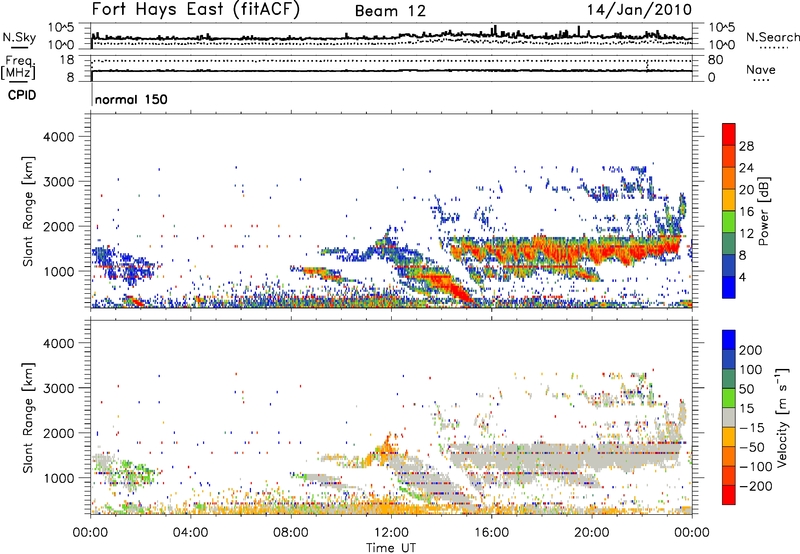Select the 20:00 time axis label
800x554 pixels.
pyautogui.click(x=592, y=533)
